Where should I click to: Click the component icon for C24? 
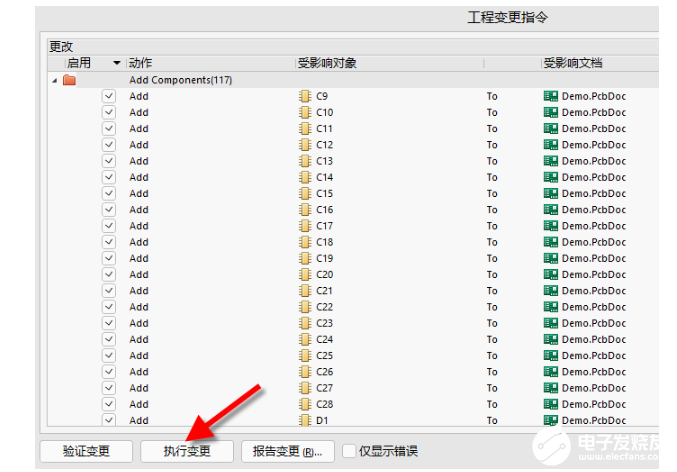click(x=305, y=339)
